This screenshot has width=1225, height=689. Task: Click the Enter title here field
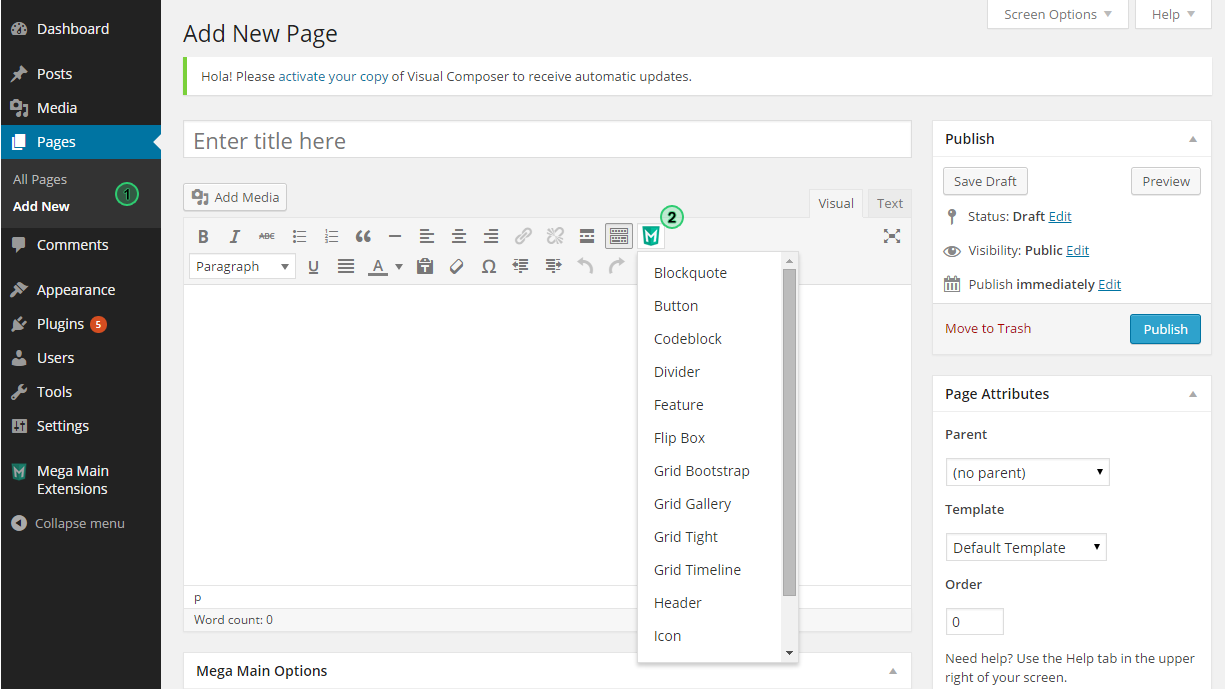pos(547,141)
